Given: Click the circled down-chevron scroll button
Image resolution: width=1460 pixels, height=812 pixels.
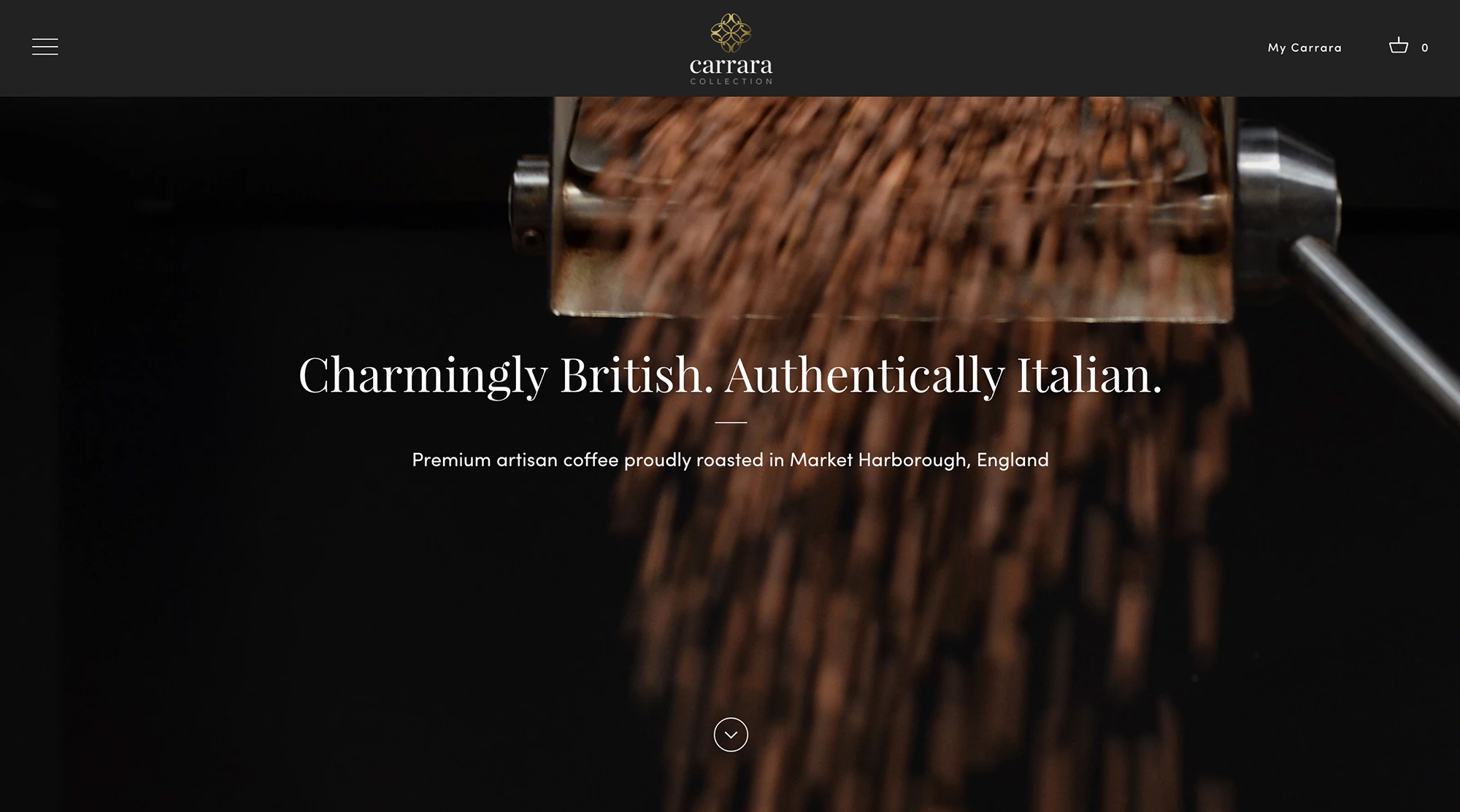Looking at the screenshot, I should coord(731,735).
